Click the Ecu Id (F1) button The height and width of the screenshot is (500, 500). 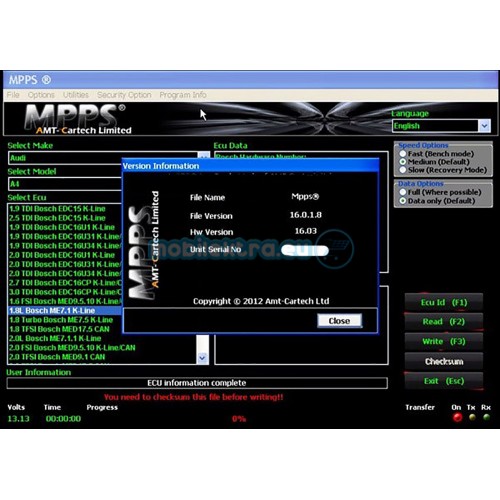pyautogui.click(x=444, y=302)
